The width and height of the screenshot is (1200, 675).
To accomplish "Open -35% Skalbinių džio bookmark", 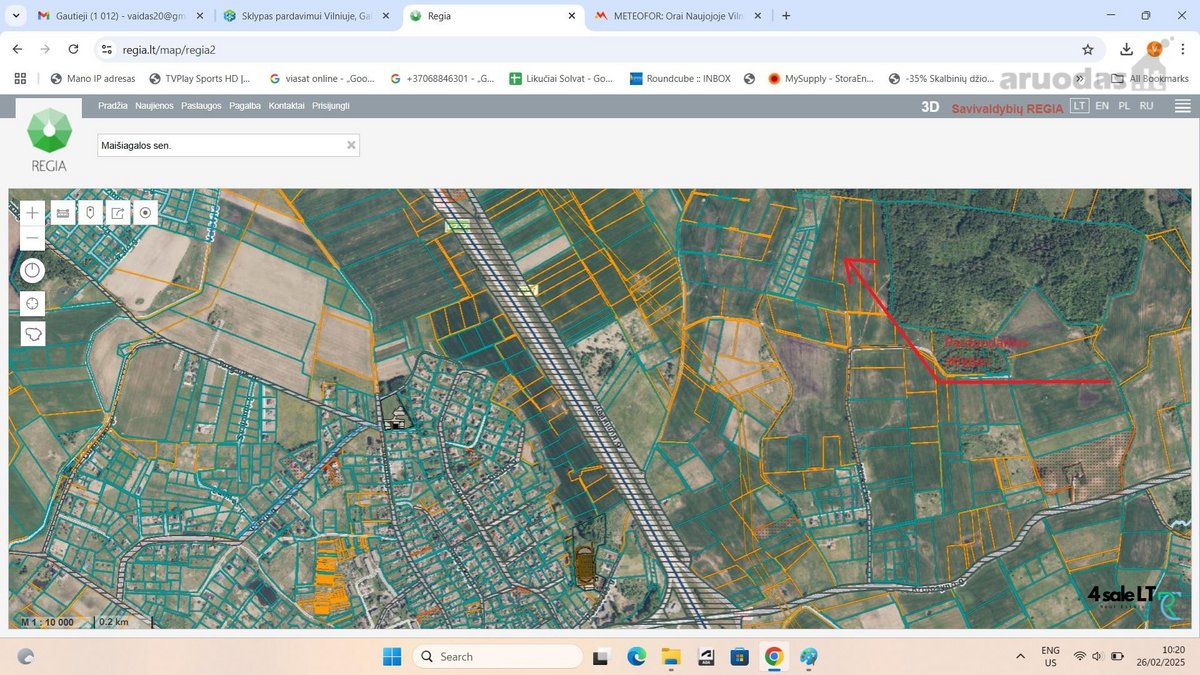I will click(939, 78).
